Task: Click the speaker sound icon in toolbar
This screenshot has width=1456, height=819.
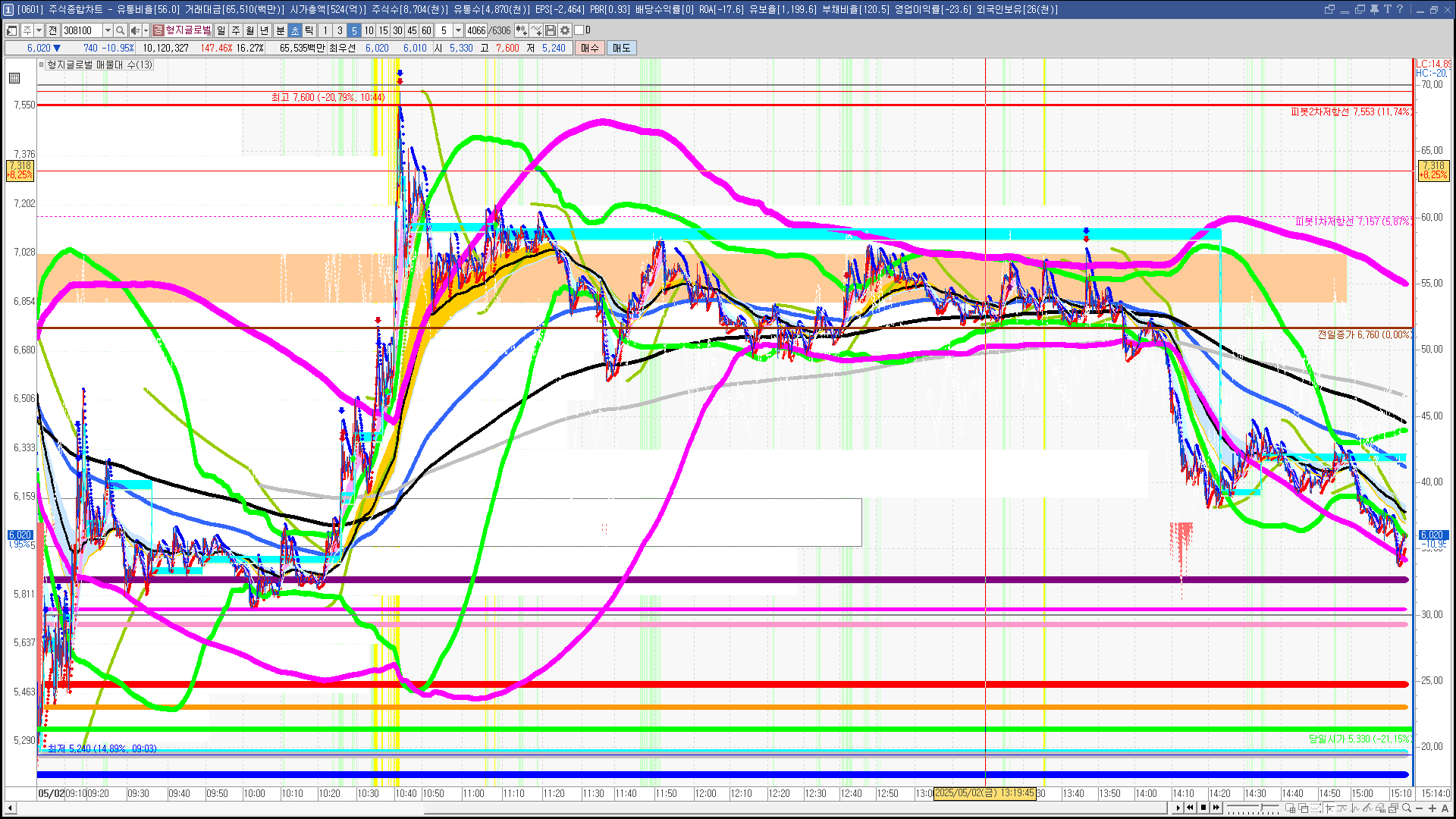Action: click(133, 30)
